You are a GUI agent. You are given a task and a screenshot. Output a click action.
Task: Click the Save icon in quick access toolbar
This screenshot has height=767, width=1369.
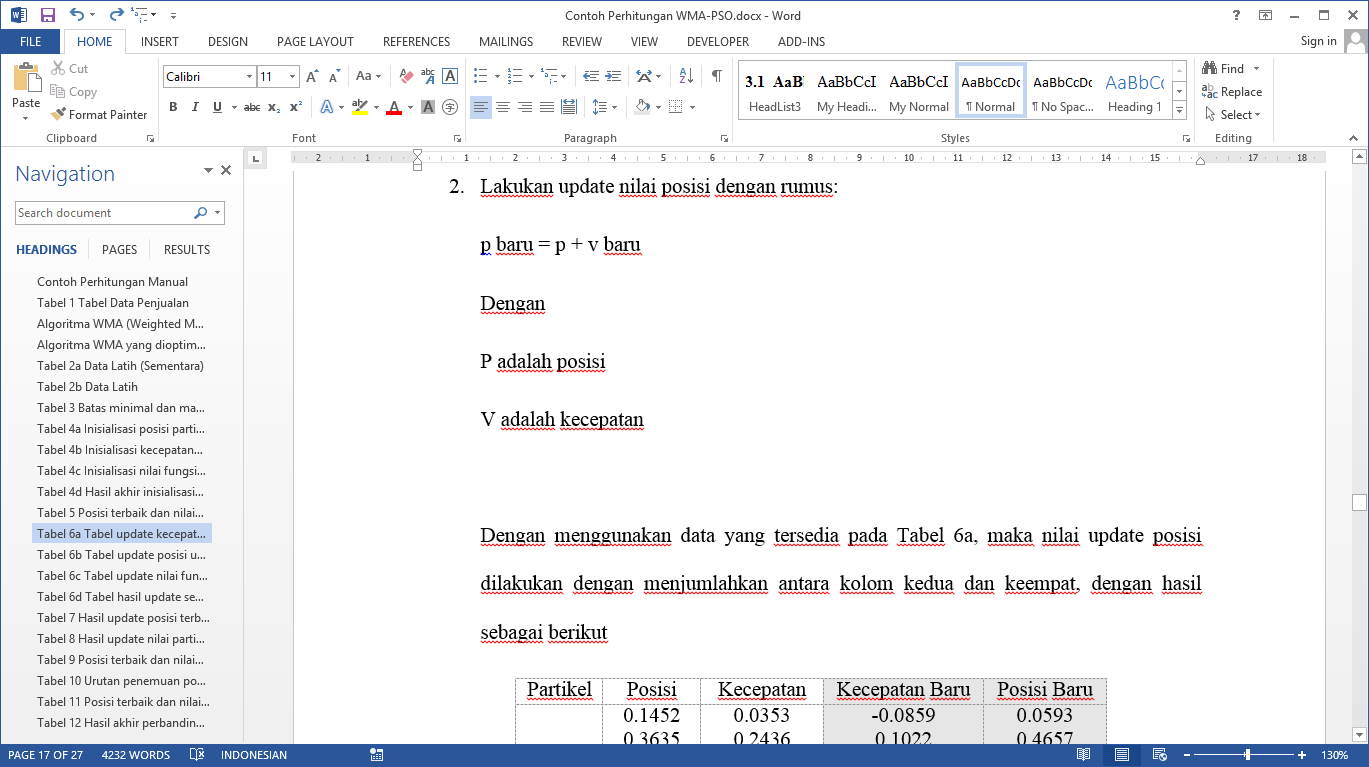(48, 15)
